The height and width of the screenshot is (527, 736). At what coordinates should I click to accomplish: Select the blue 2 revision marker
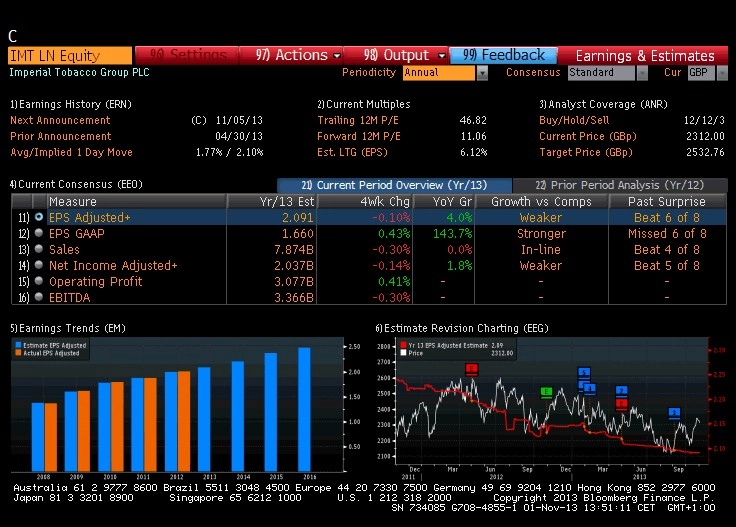point(621,391)
